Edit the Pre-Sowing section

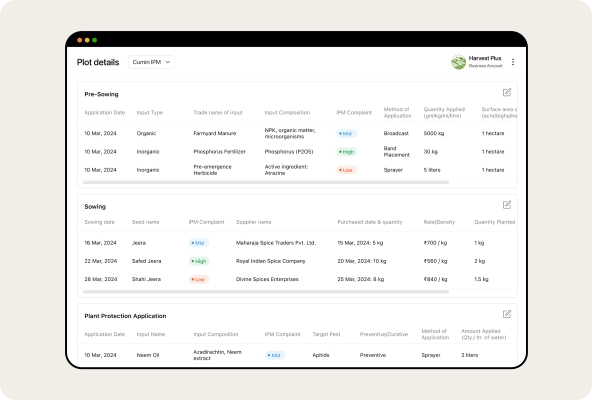[x=507, y=92]
